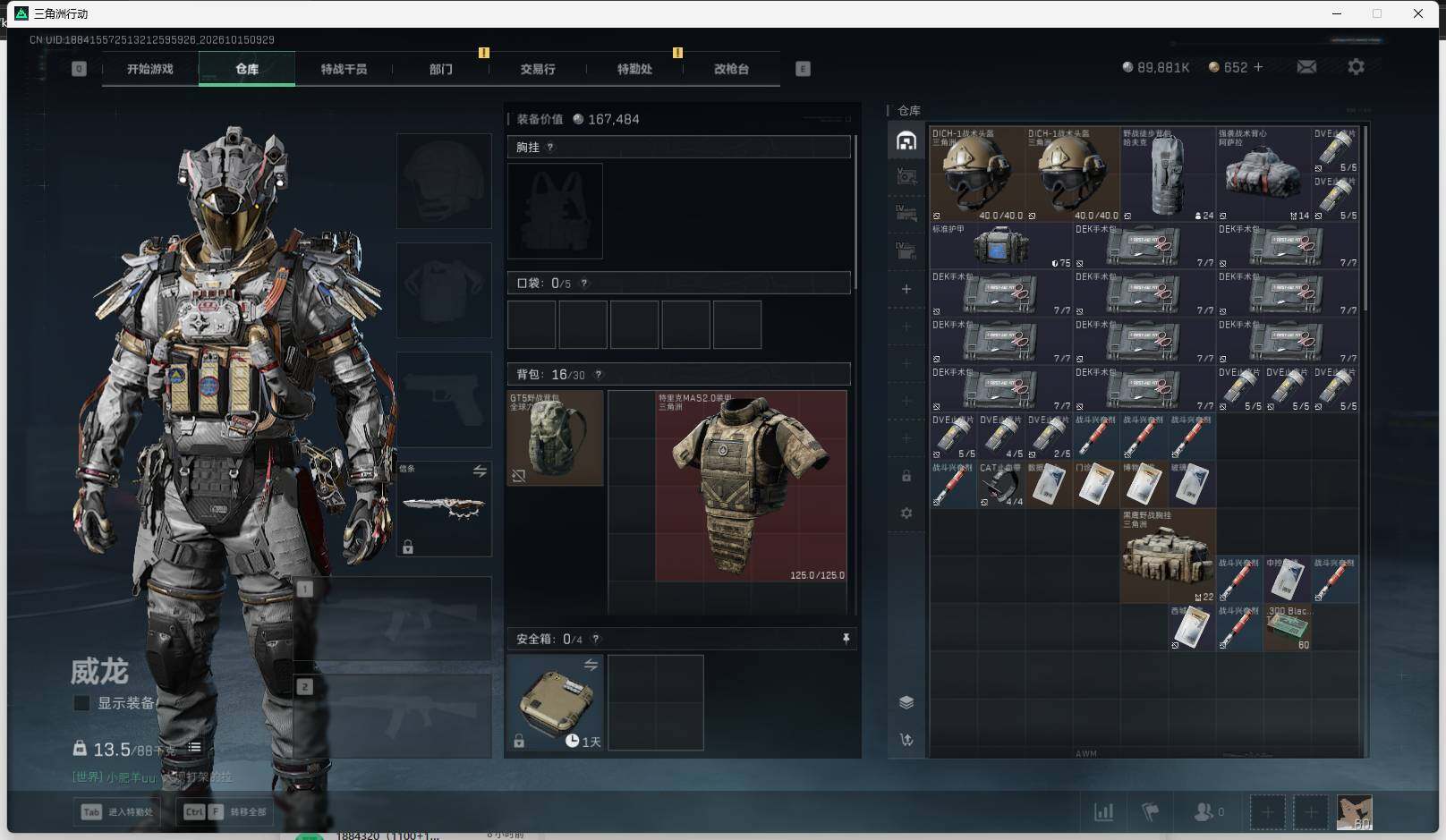Select the CAT止血带 item in warehouse

[x=1001, y=485]
